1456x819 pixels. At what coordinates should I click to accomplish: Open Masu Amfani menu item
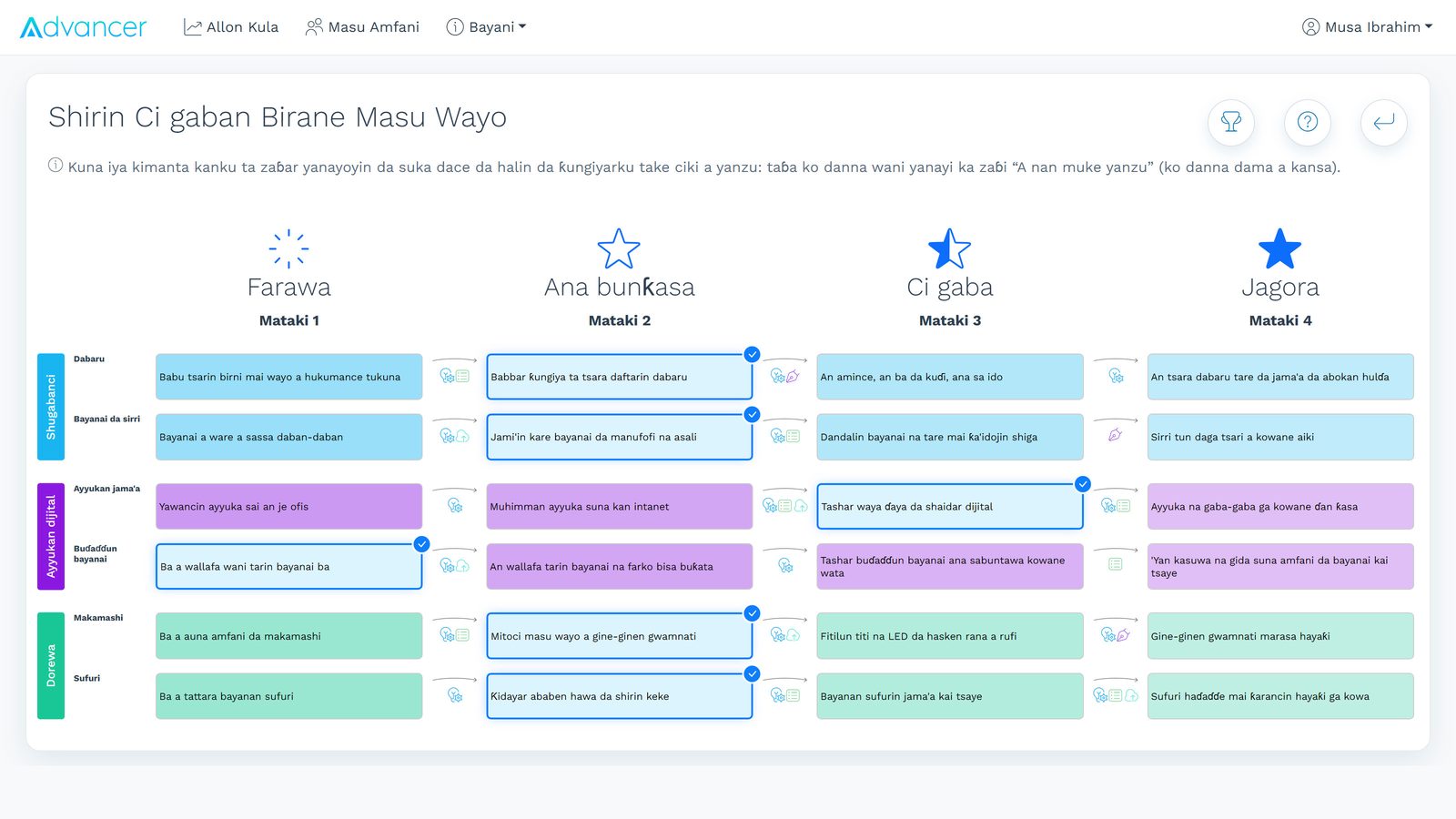click(362, 27)
